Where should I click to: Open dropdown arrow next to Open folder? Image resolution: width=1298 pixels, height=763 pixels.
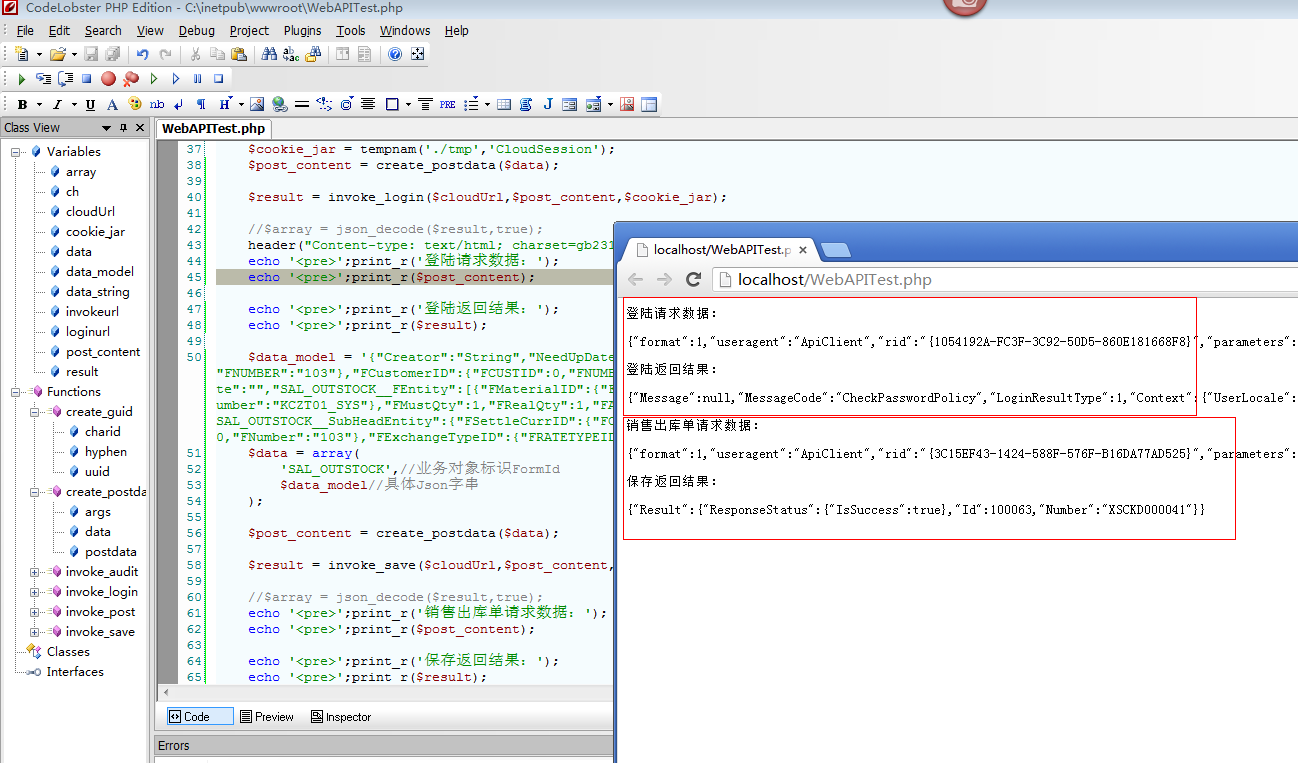pos(74,55)
